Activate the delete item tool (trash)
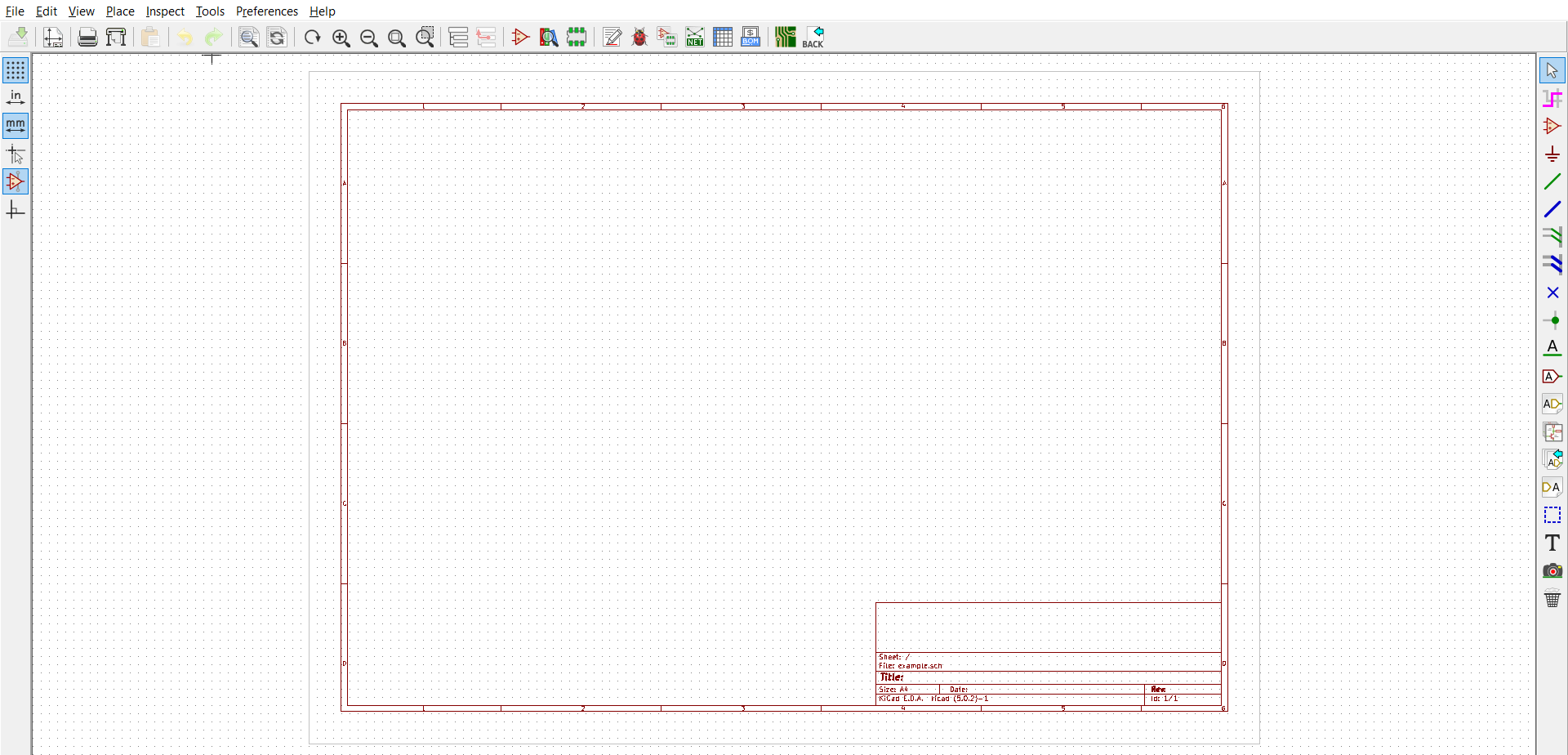1568x755 pixels. 1552,598
